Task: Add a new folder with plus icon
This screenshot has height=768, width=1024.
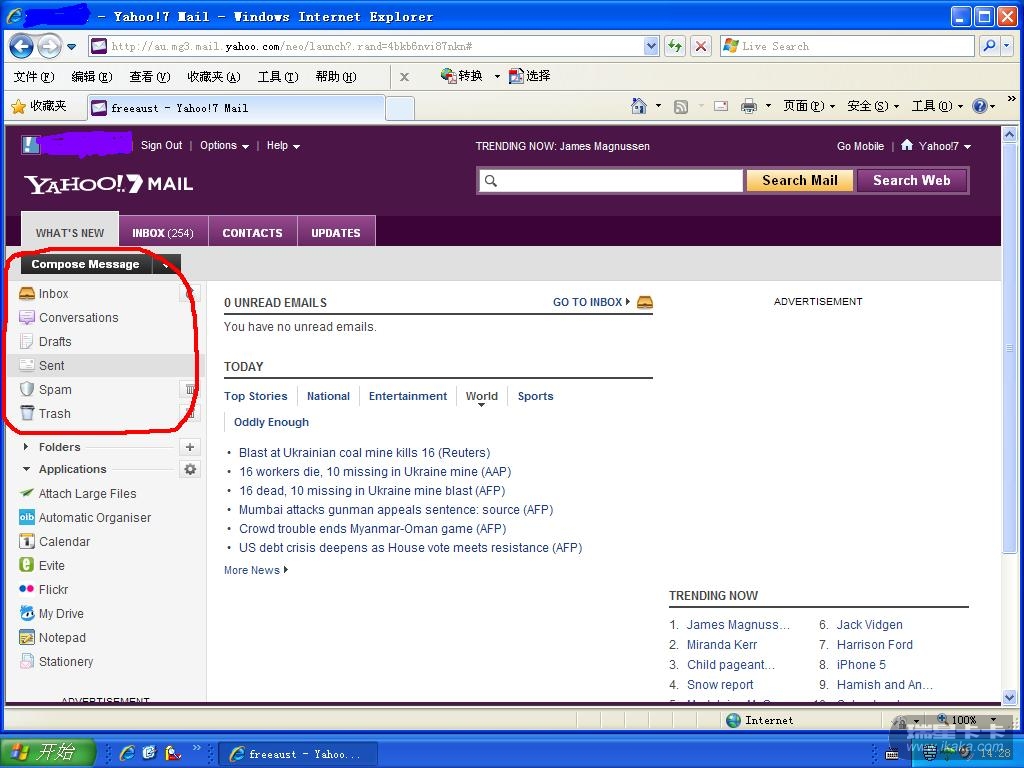Action: [x=189, y=447]
